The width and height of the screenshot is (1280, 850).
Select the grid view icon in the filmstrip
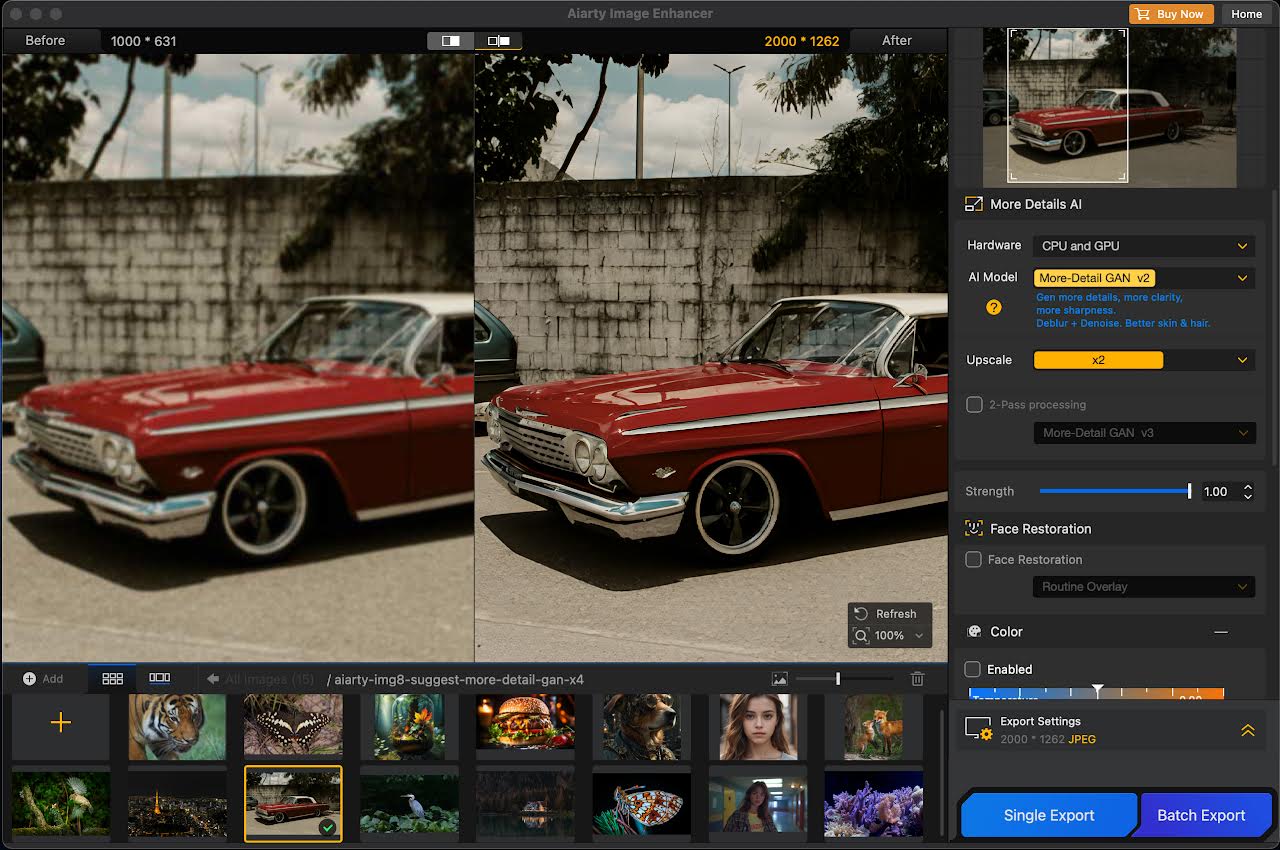[112, 678]
